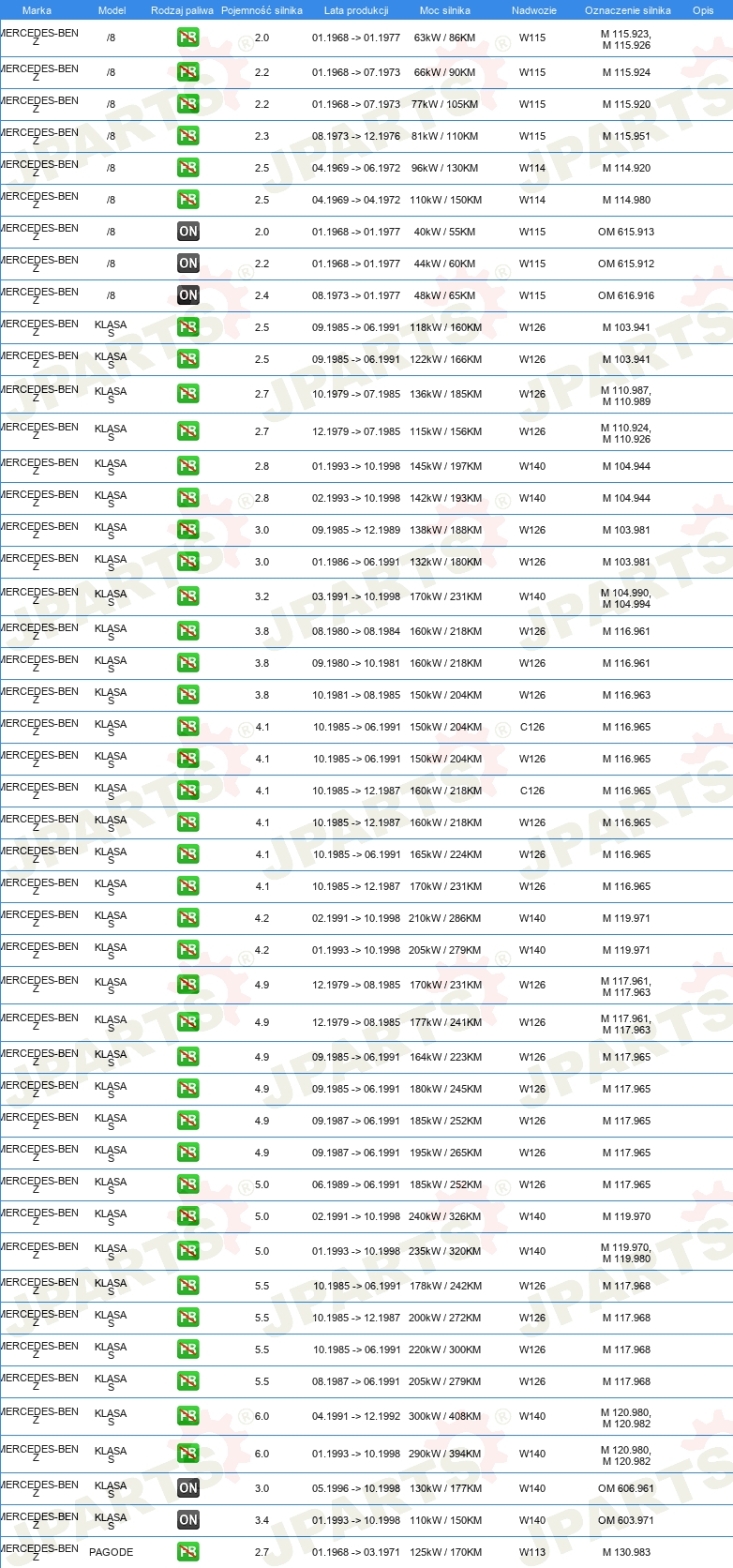Click the body code W113

point(532,1552)
